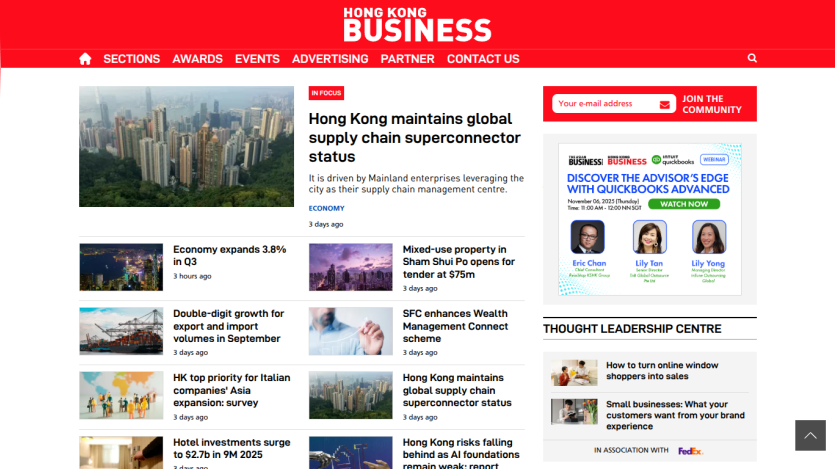Open 'Small businesses: What your customers want' article
835x469 pixels.
[x=675, y=415]
